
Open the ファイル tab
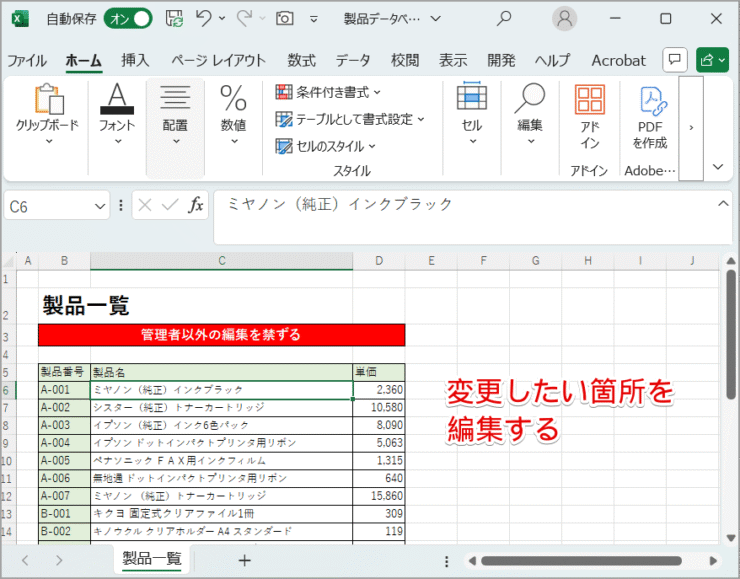27,60
